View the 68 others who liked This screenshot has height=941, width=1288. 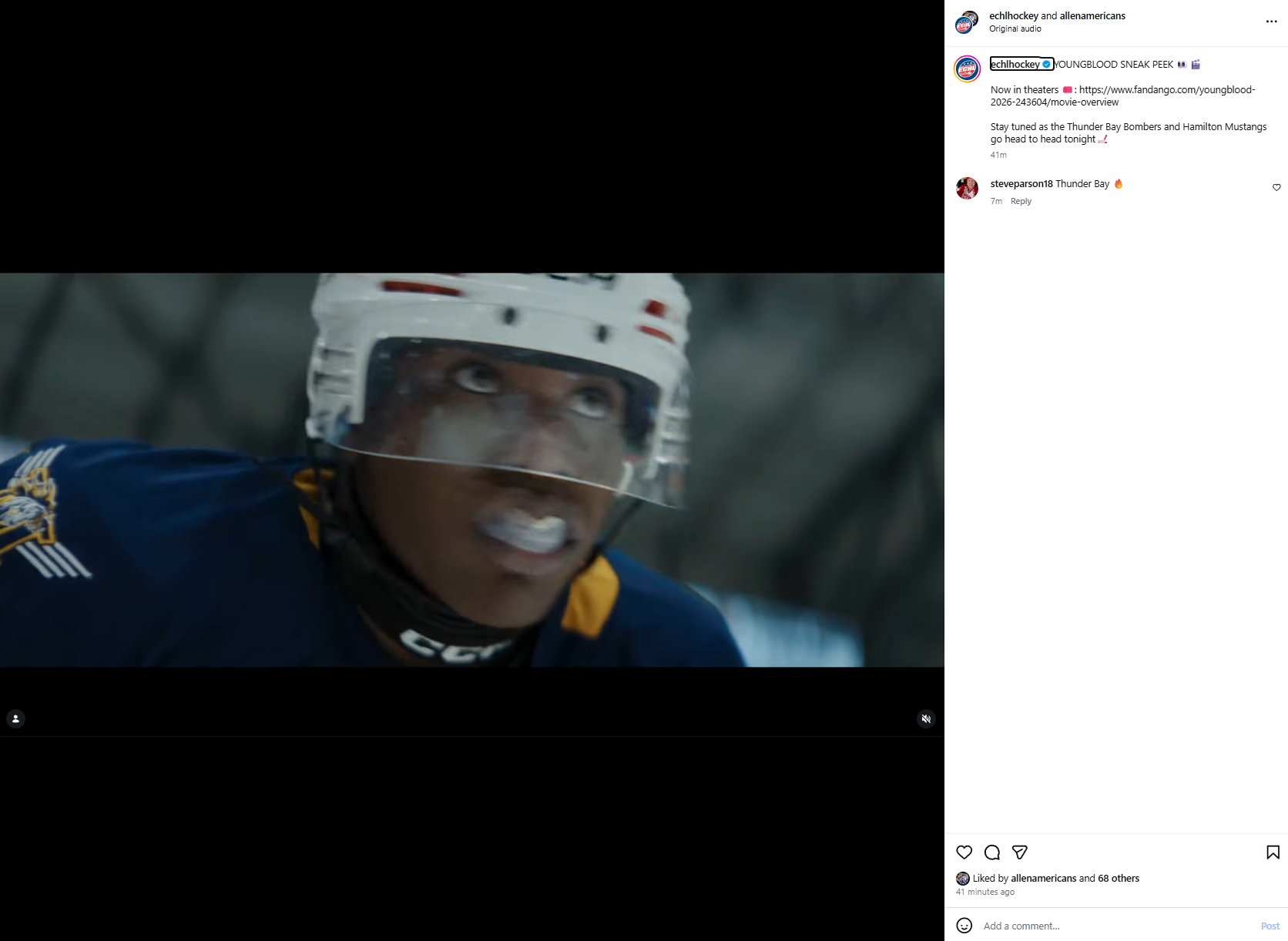[x=1119, y=878]
